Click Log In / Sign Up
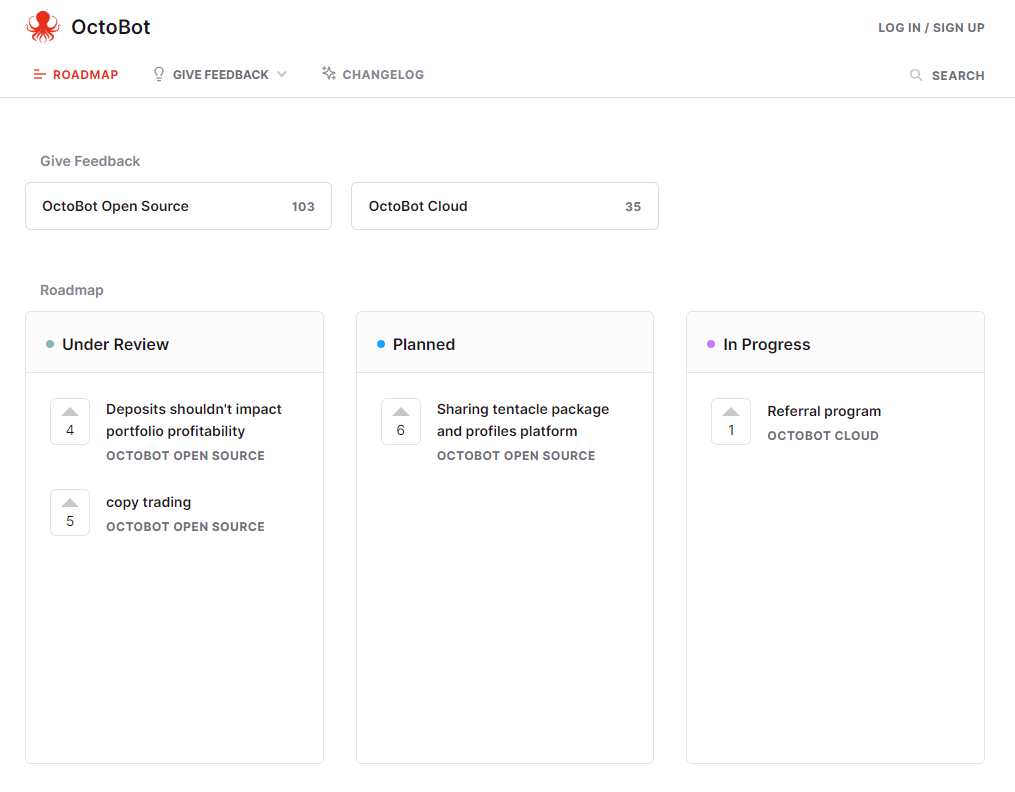 coord(931,28)
